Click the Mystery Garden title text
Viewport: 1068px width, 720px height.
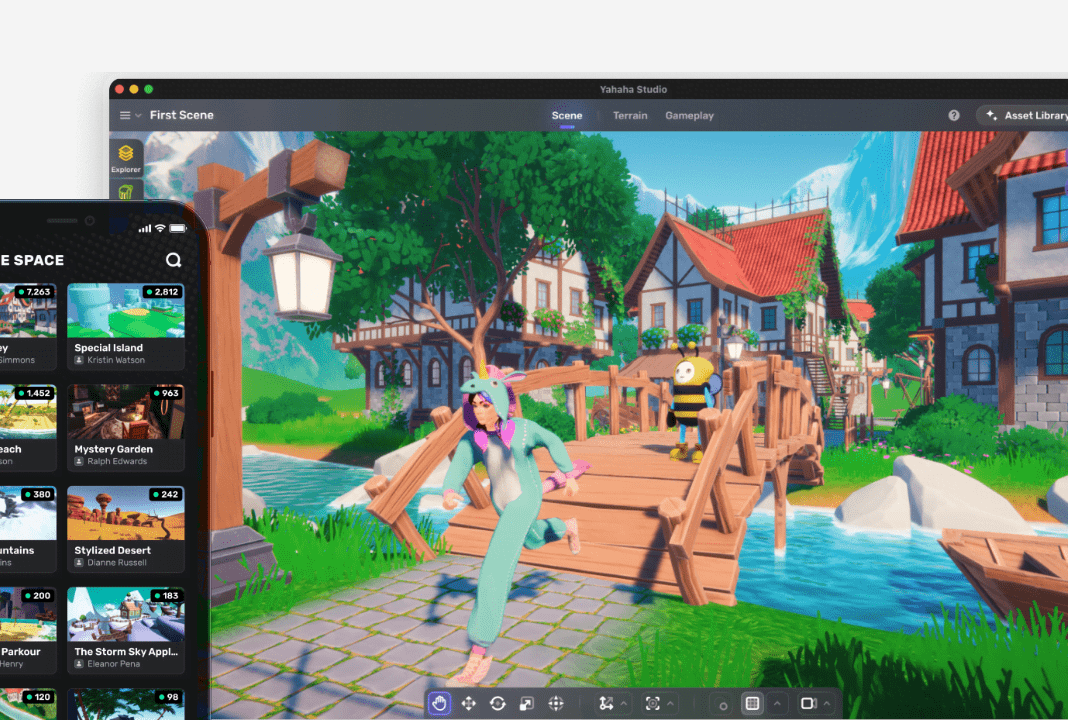[x=113, y=449]
